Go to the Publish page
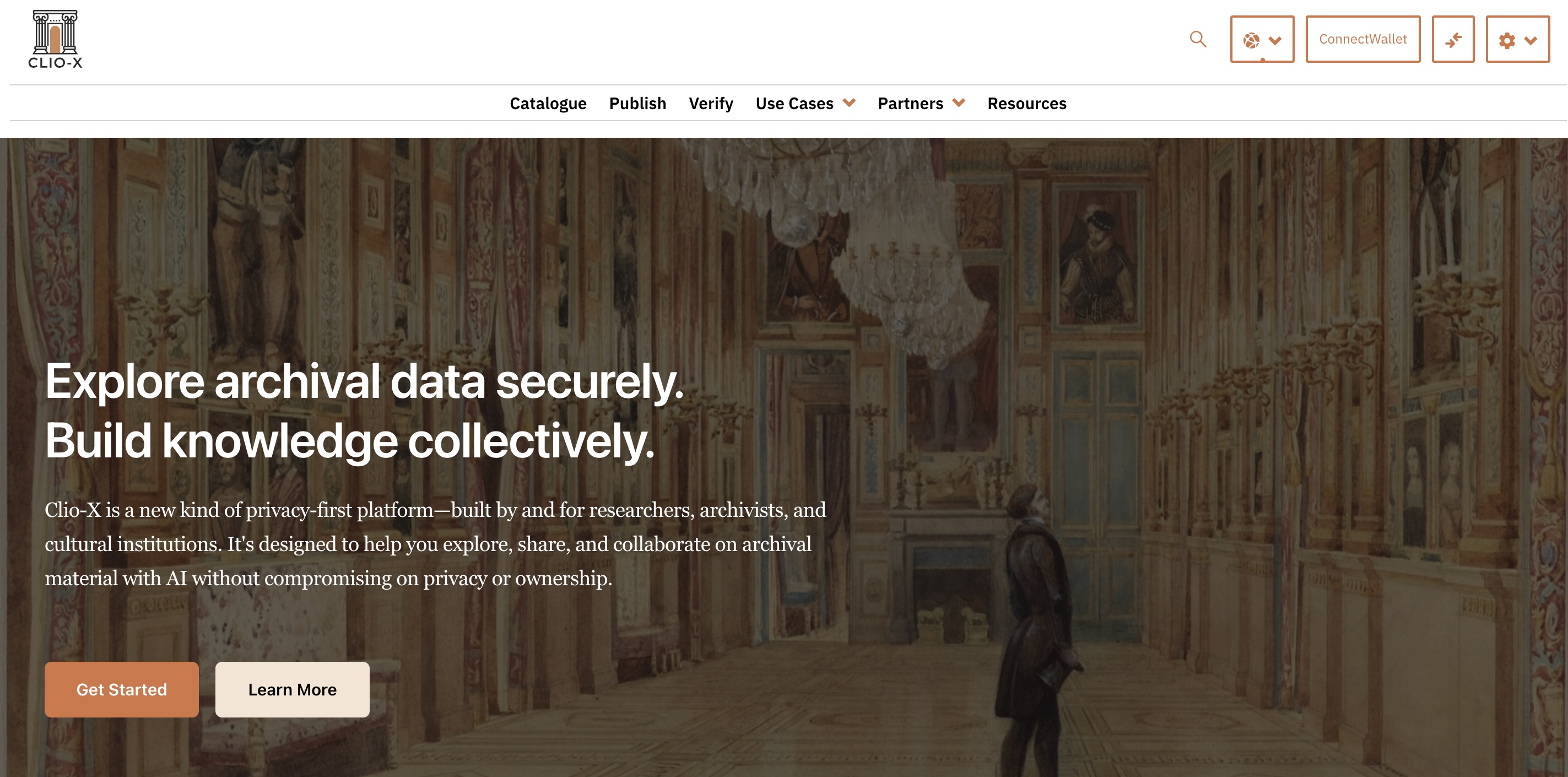1568x777 pixels. (637, 104)
